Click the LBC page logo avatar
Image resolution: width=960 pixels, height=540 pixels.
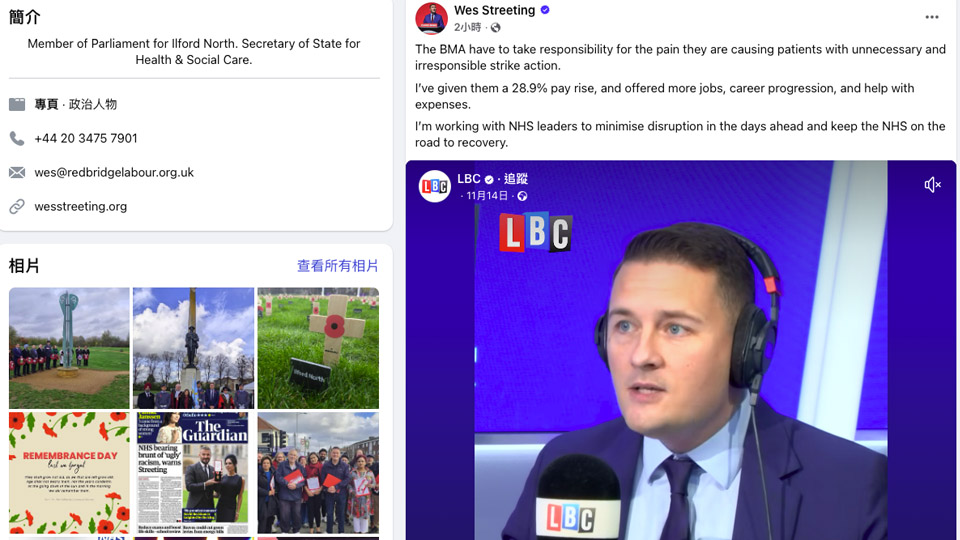point(435,186)
